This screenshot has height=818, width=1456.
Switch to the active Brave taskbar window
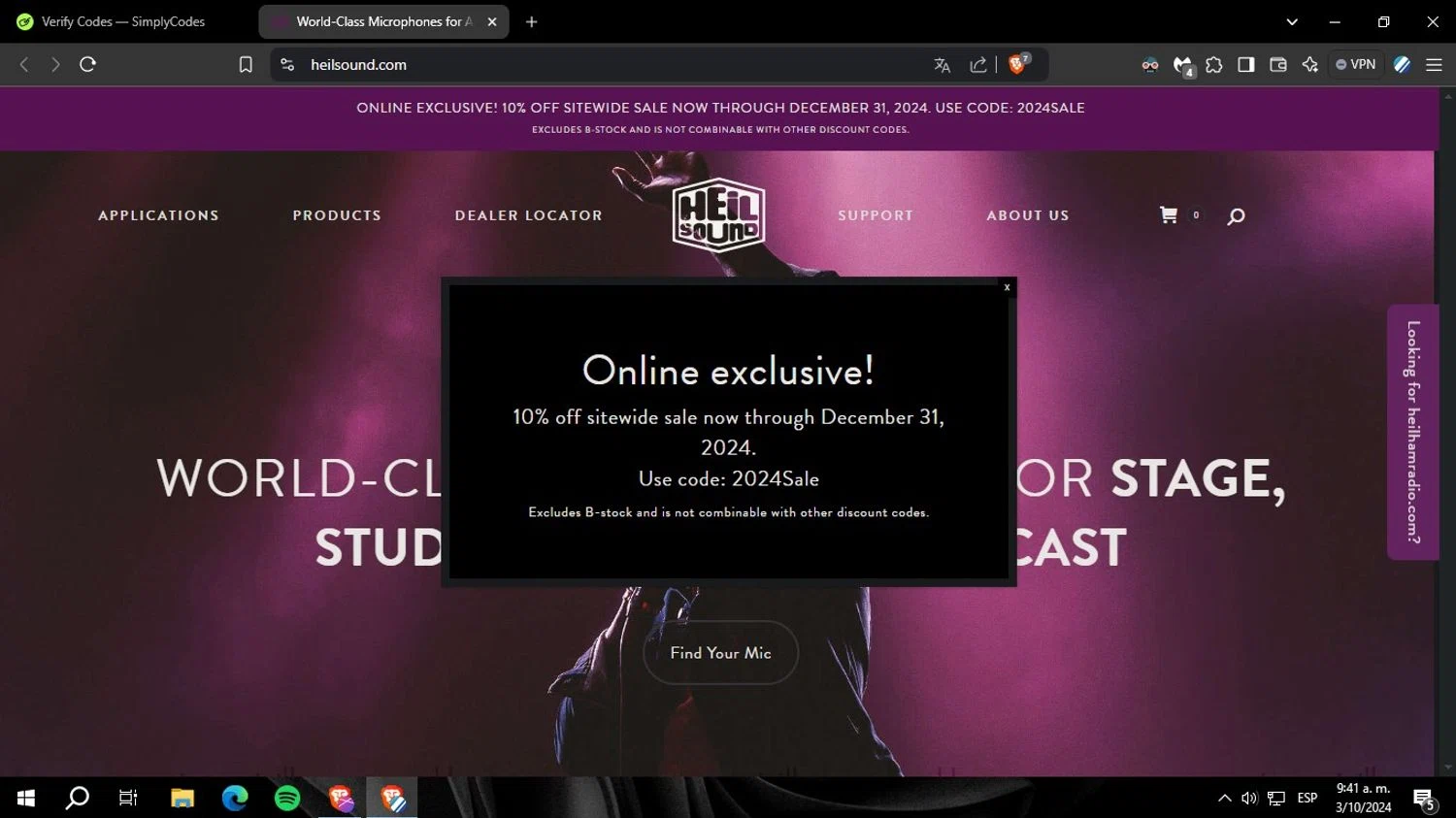[x=392, y=798]
